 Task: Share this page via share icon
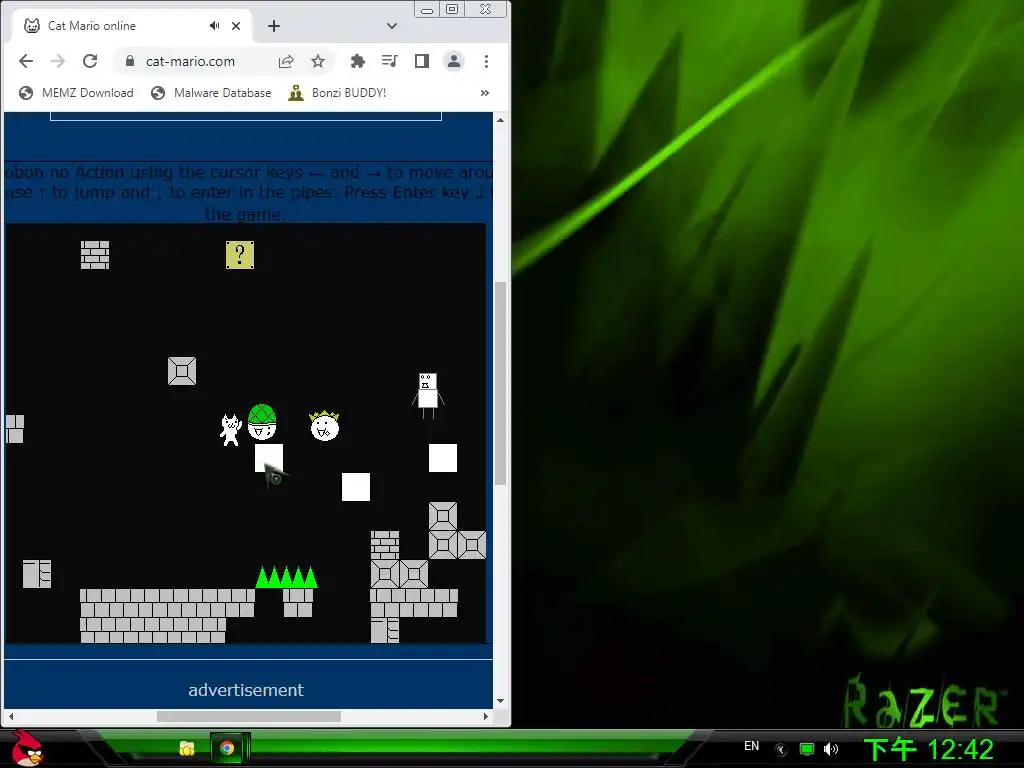tap(286, 61)
